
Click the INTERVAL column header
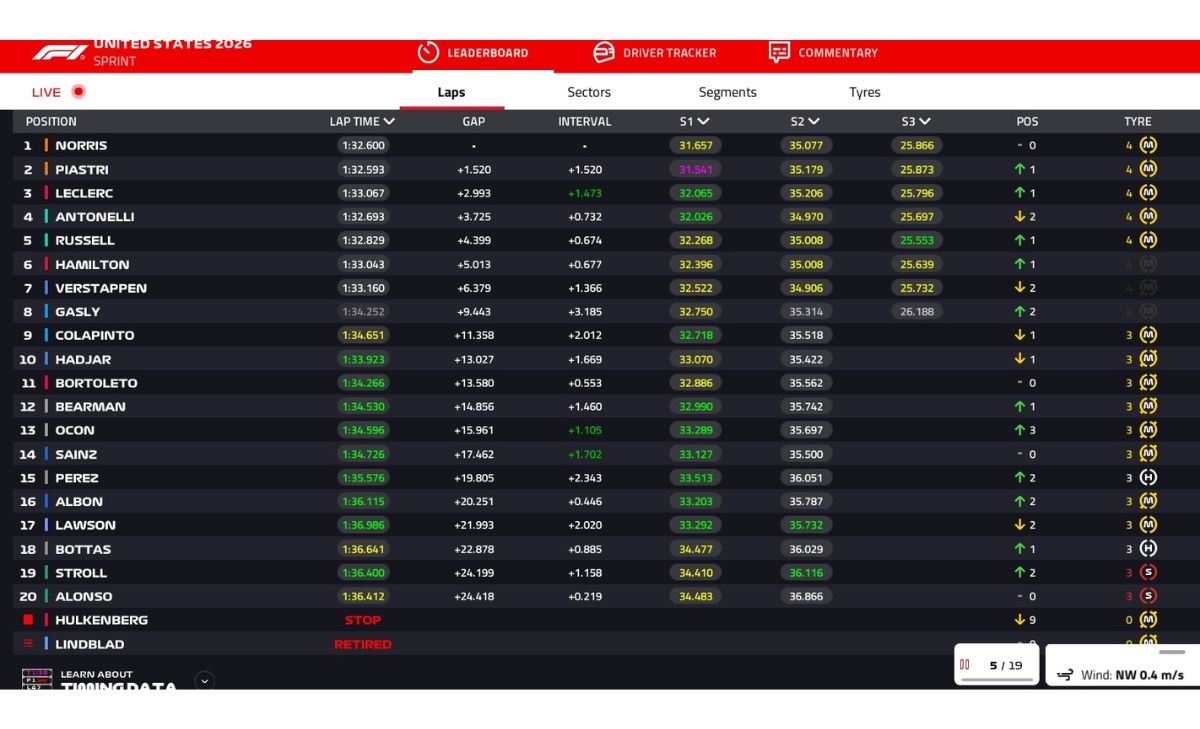point(585,122)
